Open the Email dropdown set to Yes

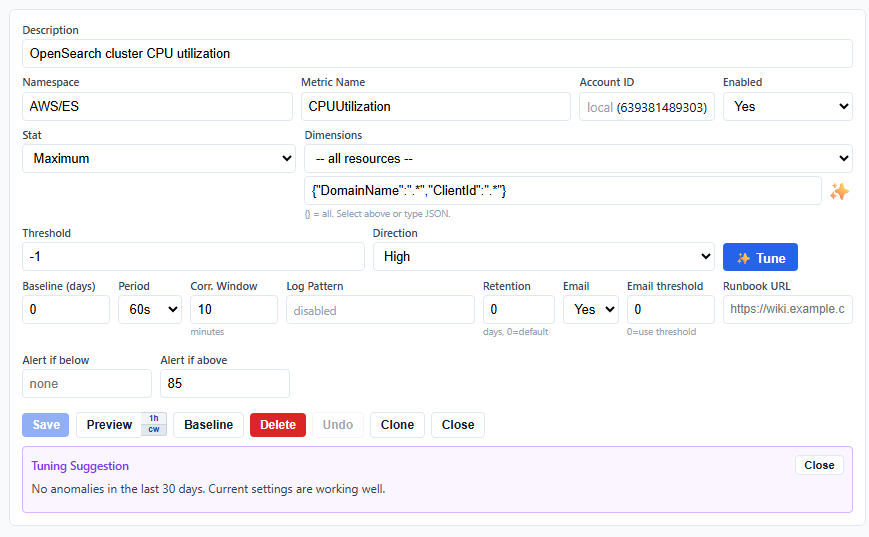[x=591, y=309]
